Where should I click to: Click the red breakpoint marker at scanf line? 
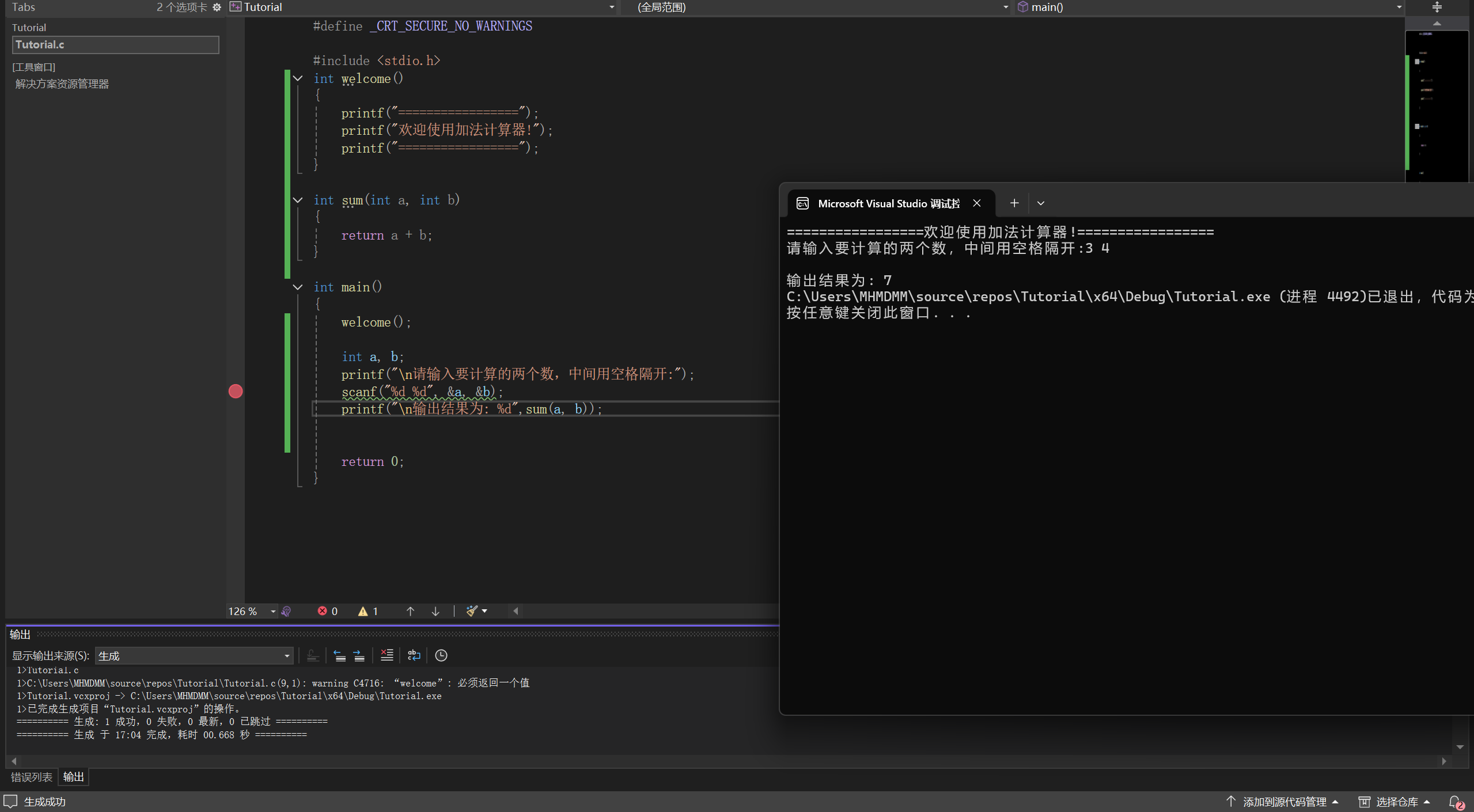pyautogui.click(x=236, y=392)
